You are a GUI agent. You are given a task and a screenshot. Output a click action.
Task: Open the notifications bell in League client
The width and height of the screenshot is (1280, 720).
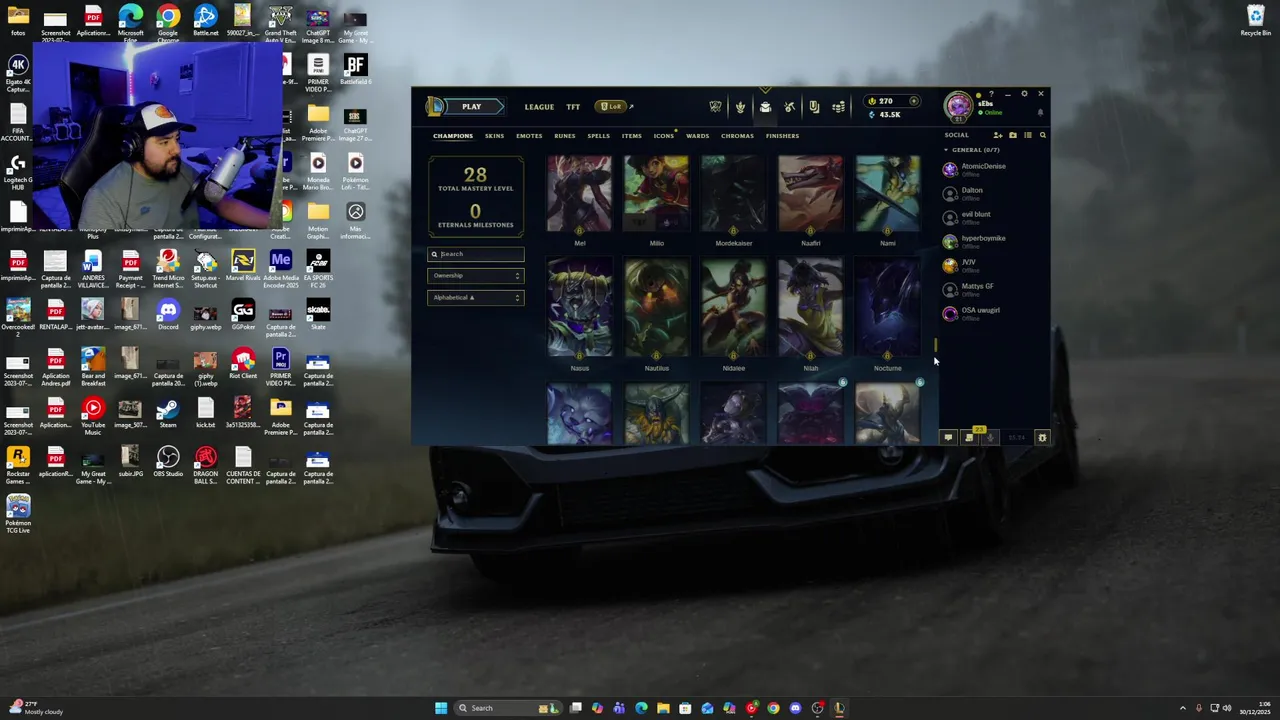(1040, 113)
